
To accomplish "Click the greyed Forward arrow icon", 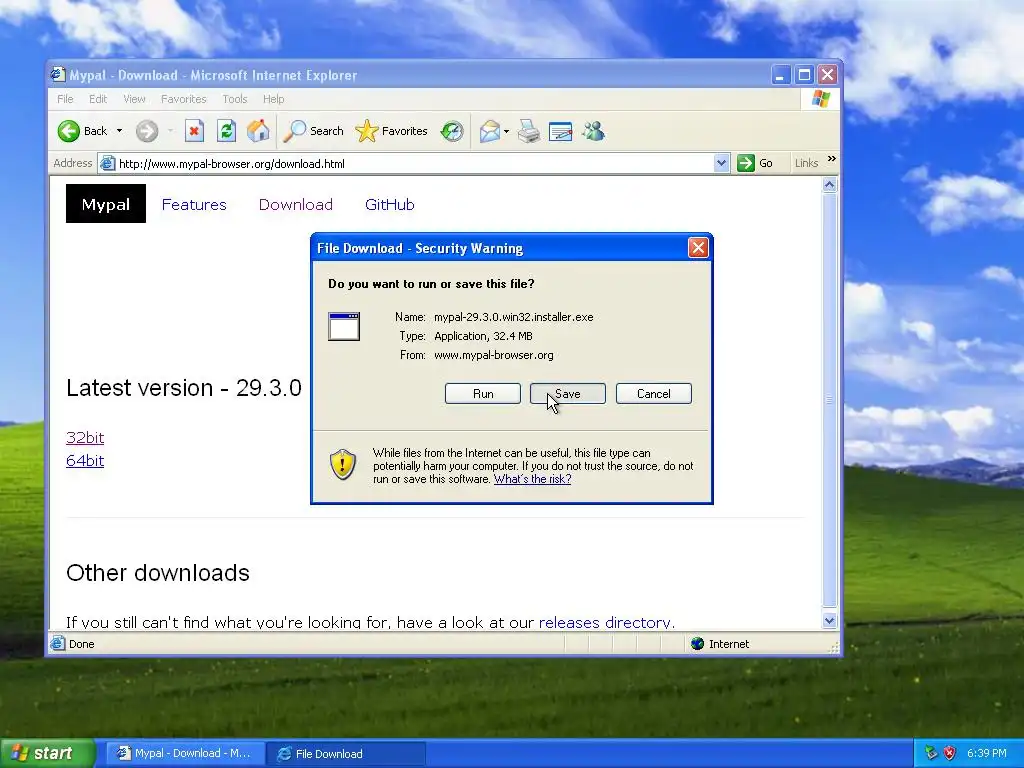I will pos(147,131).
